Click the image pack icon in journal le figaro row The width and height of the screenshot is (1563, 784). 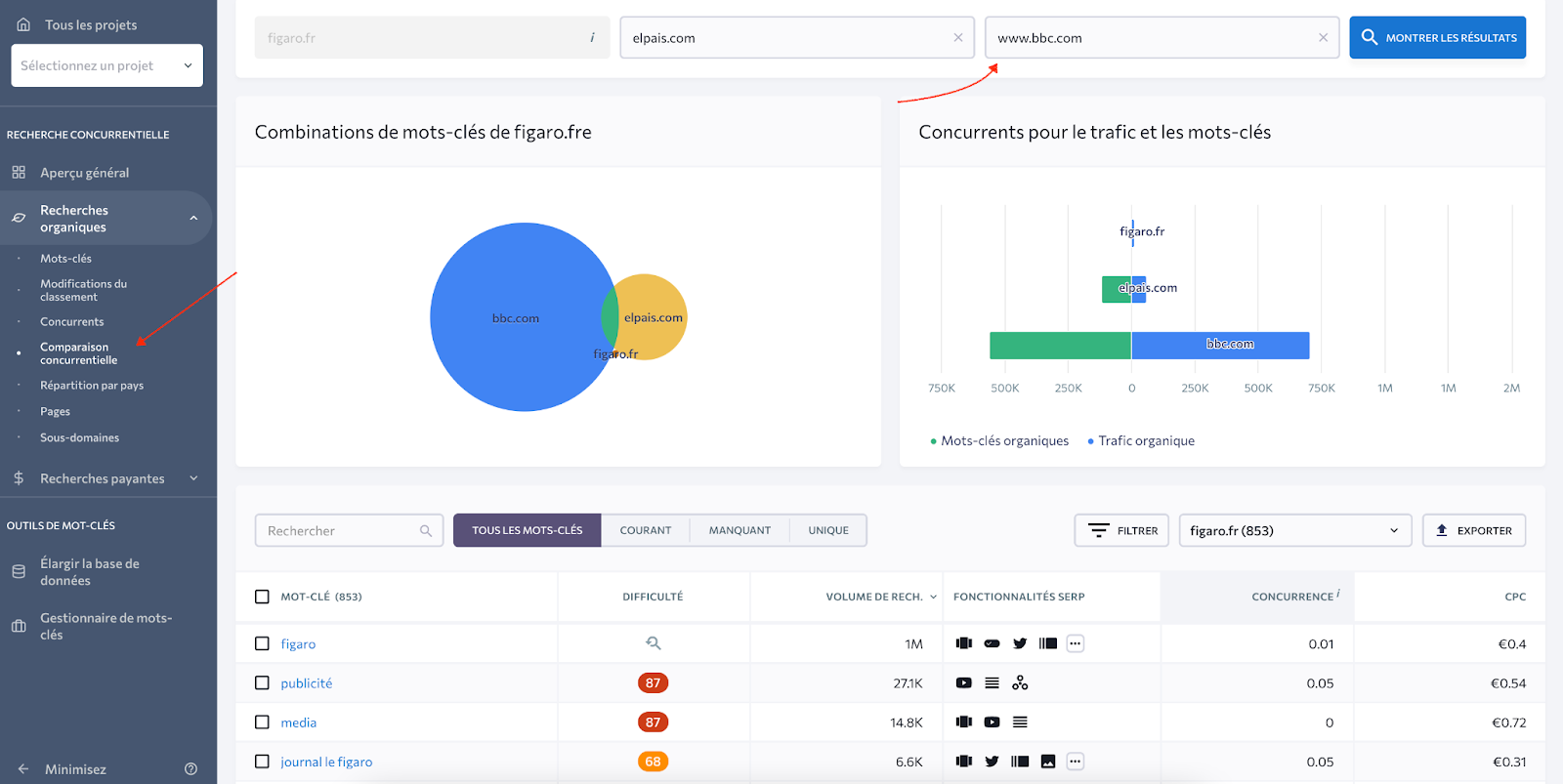[1047, 762]
